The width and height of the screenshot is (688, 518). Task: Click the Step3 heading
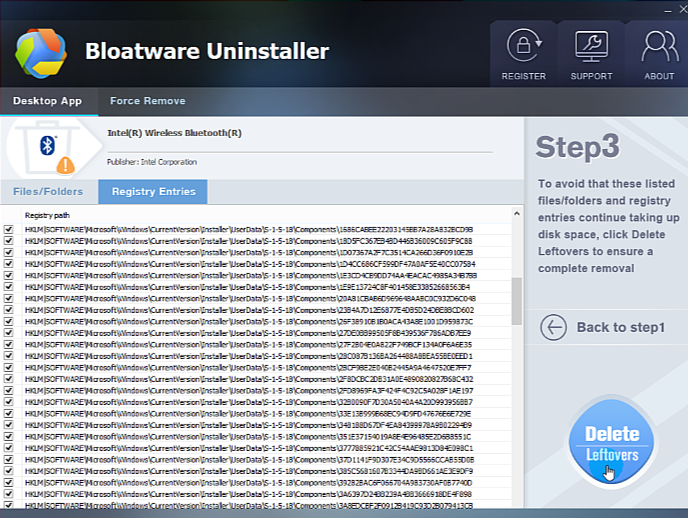[577, 146]
